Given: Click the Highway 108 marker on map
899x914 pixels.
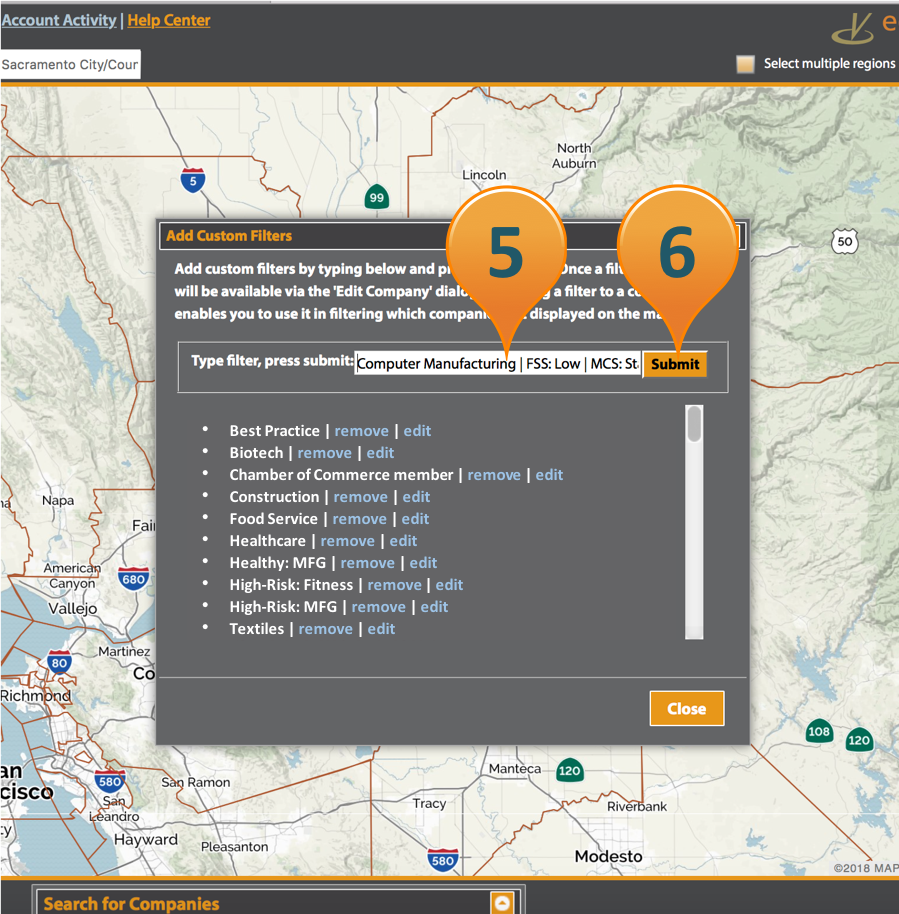Looking at the screenshot, I should coord(819,731).
